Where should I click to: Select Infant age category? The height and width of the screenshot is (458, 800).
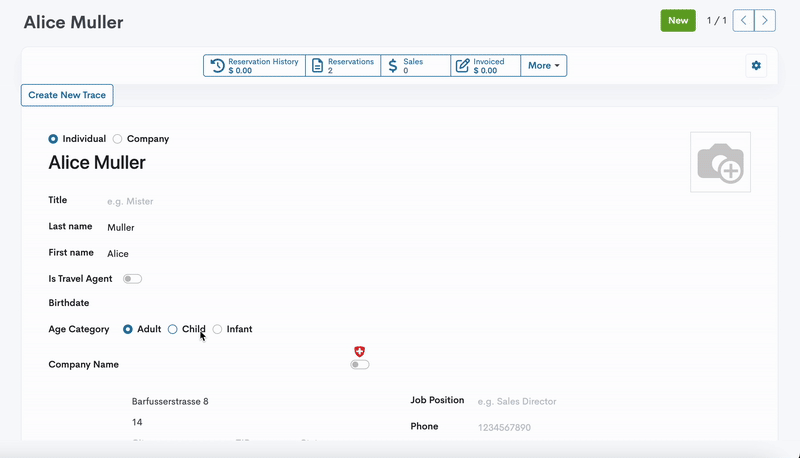[x=218, y=329]
